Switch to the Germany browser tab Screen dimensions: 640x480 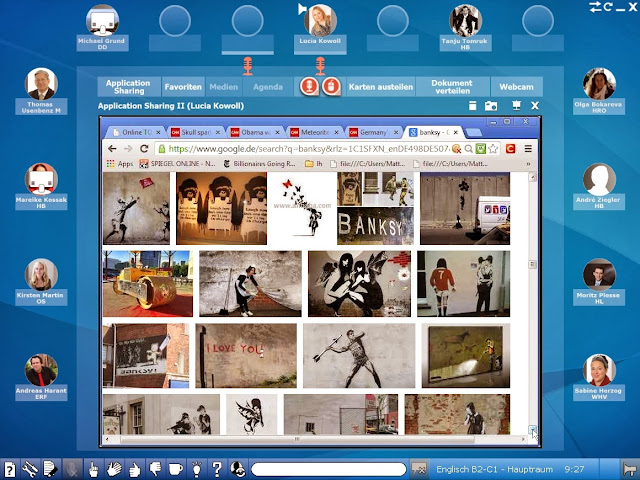[x=373, y=132]
